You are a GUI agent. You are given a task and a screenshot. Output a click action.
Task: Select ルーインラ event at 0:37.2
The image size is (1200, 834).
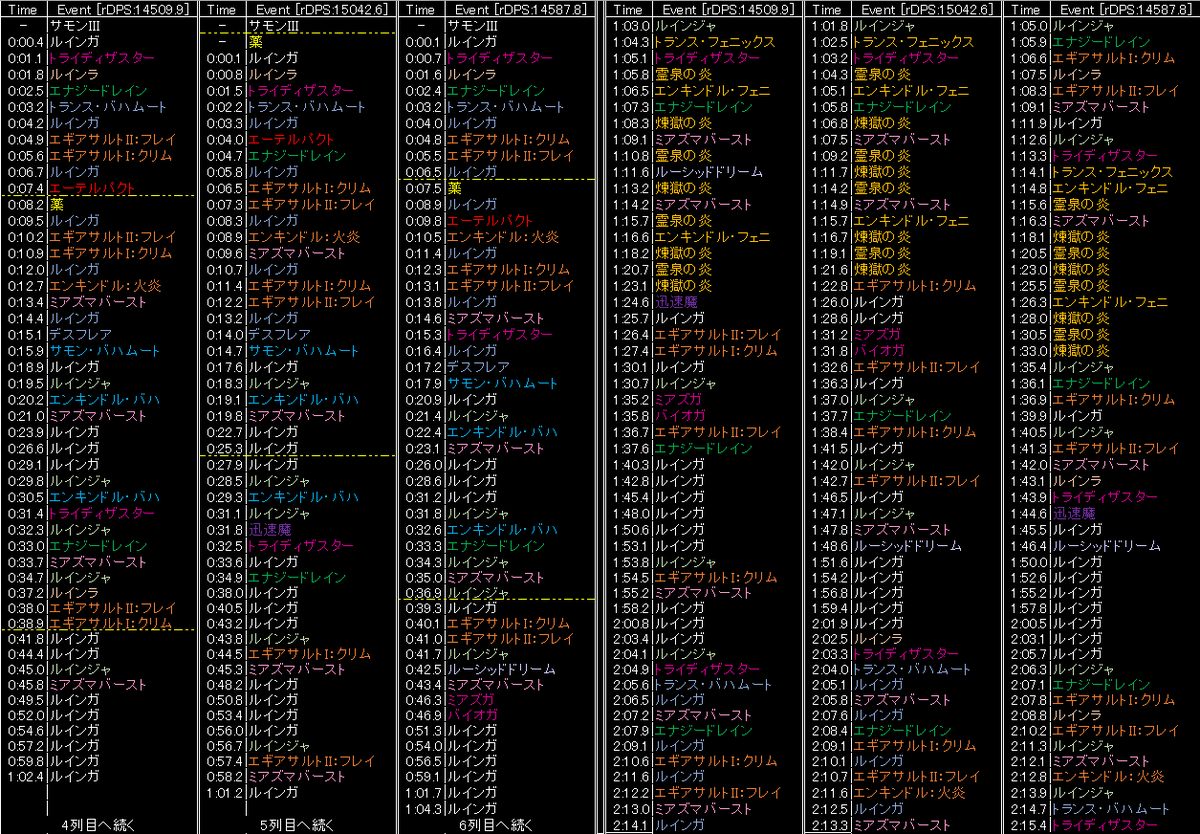[x=73, y=592]
